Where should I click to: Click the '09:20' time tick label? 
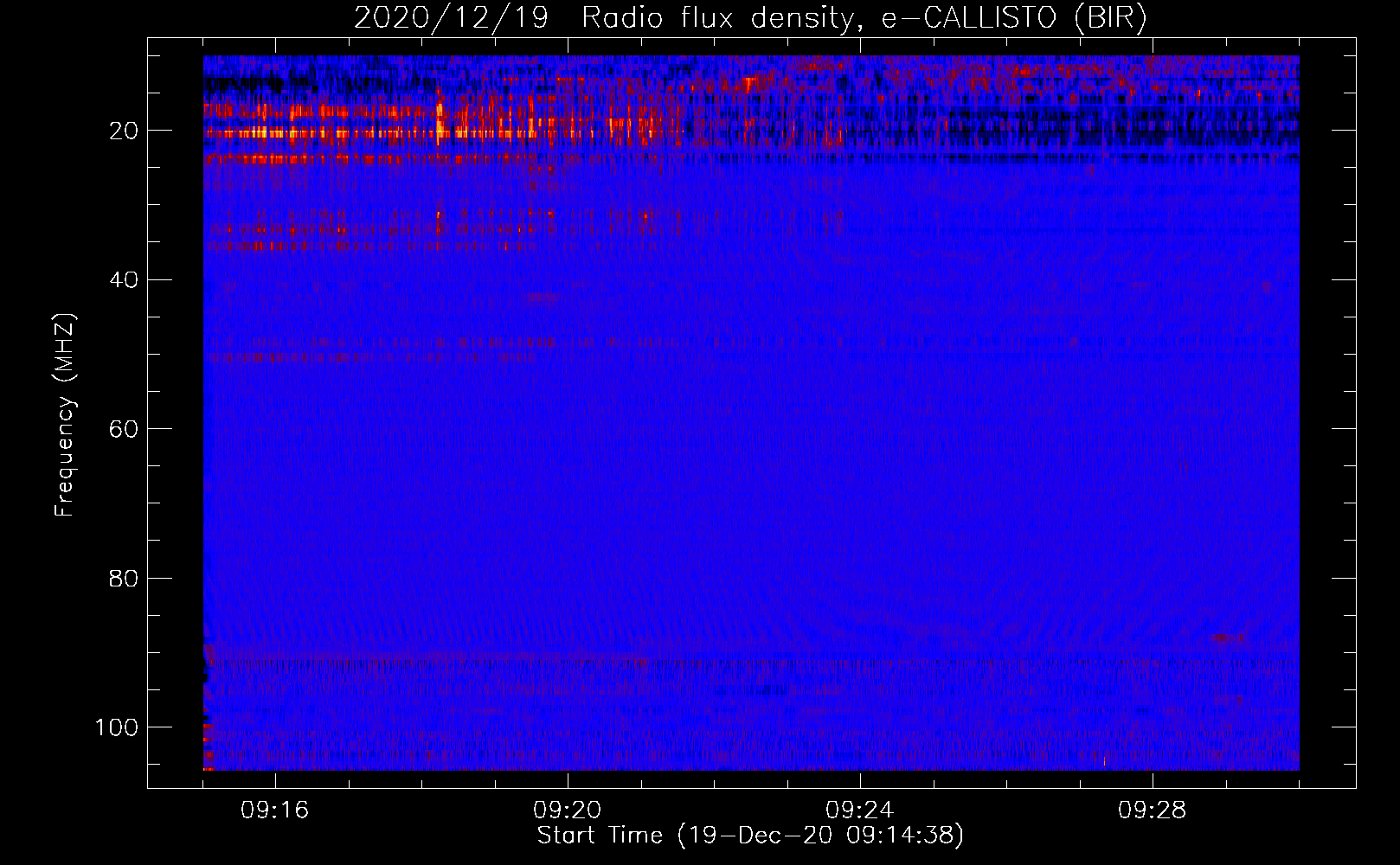point(568,811)
